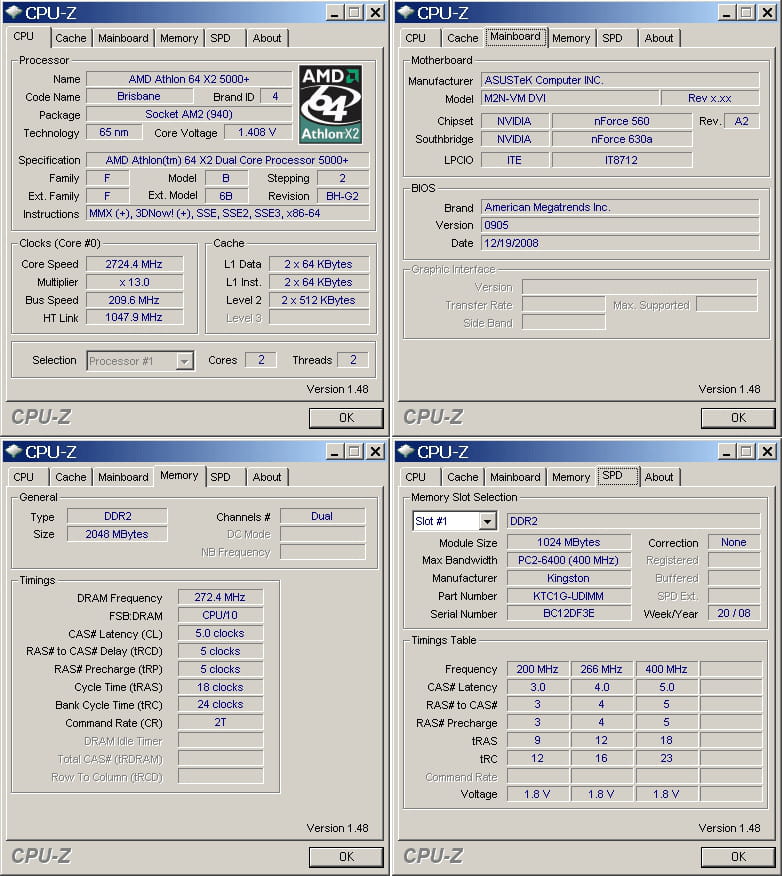Click BIOS date '12/19/2008'
Image resolution: width=782 pixels, height=876 pixels.
point(619,243)
